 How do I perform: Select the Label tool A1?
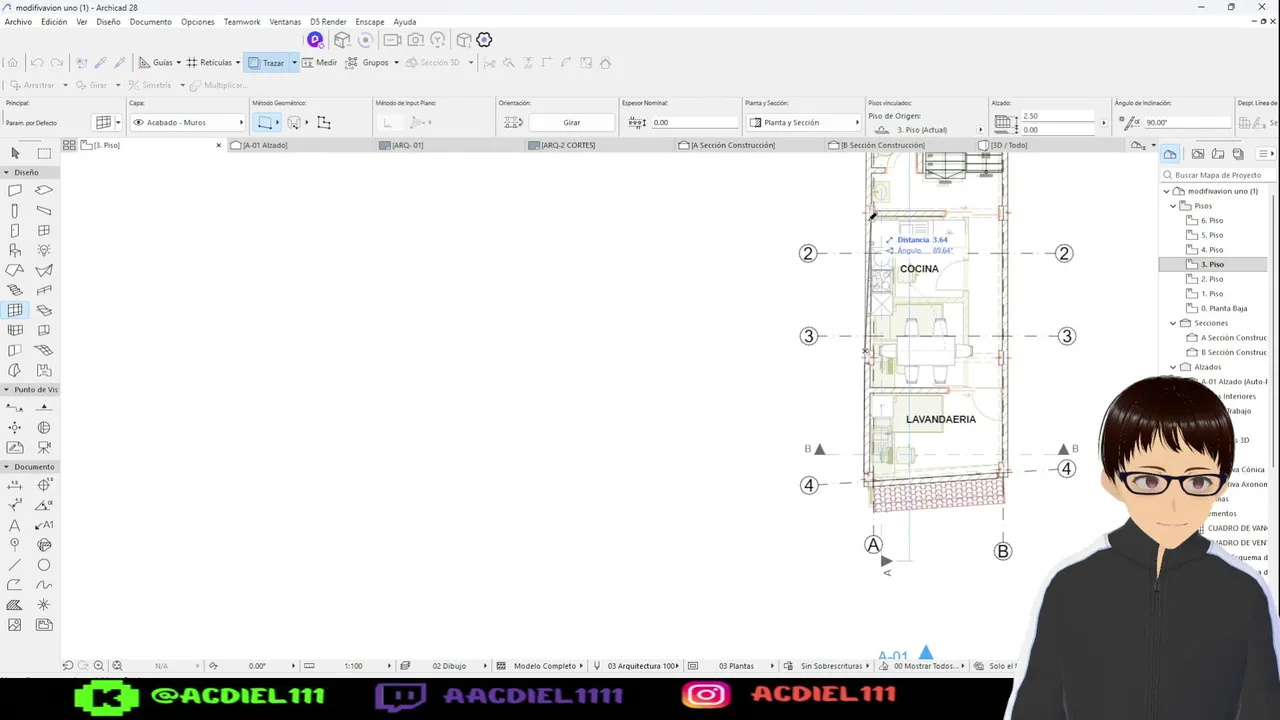44,525
